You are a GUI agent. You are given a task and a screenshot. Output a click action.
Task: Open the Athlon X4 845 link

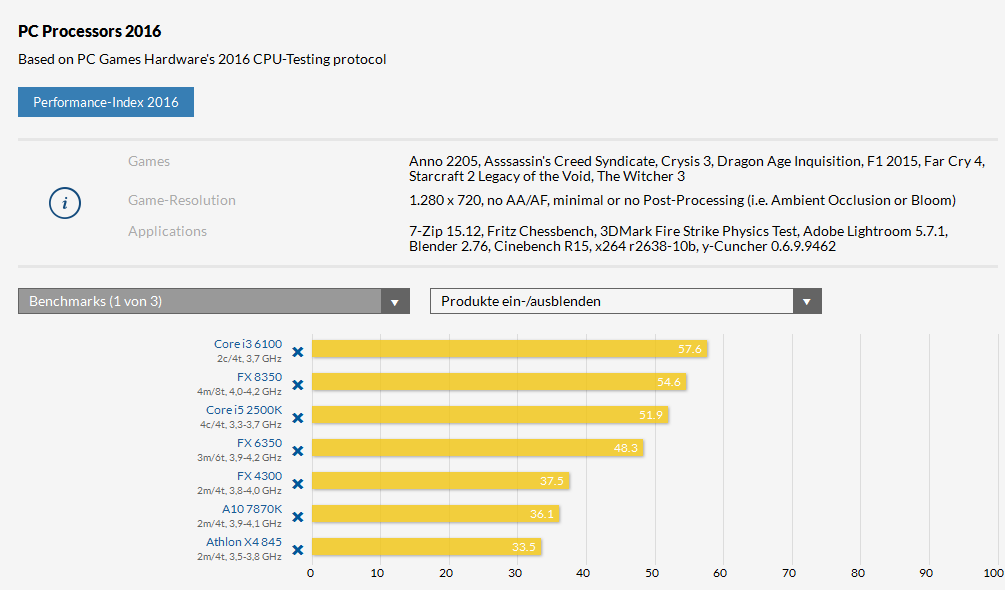coord(244,542)
